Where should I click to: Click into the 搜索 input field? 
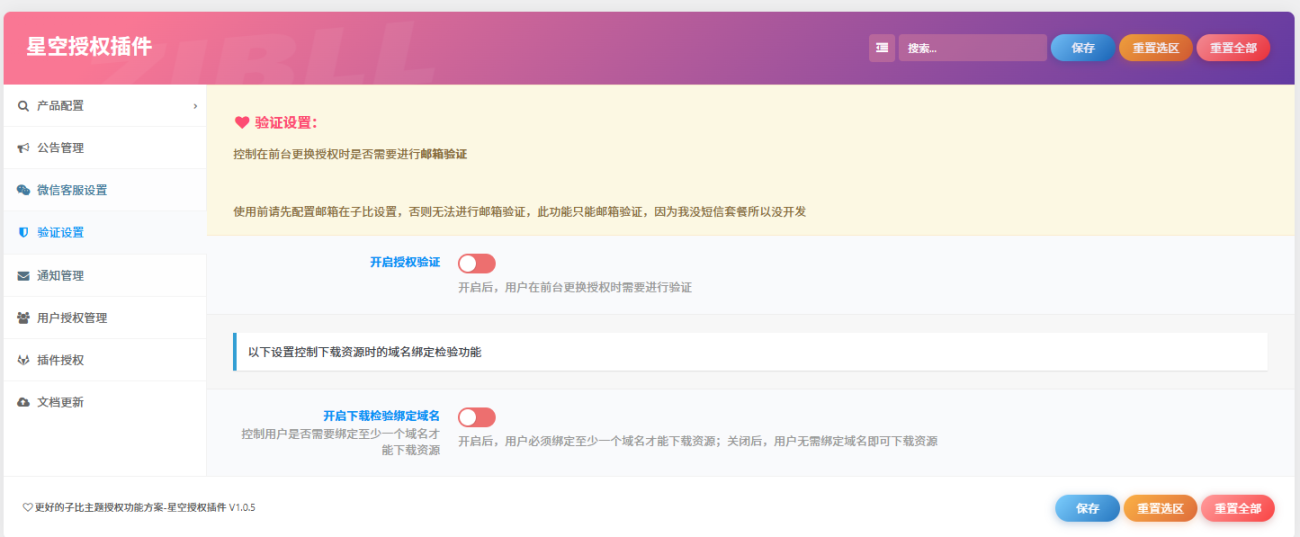[971, 48]
